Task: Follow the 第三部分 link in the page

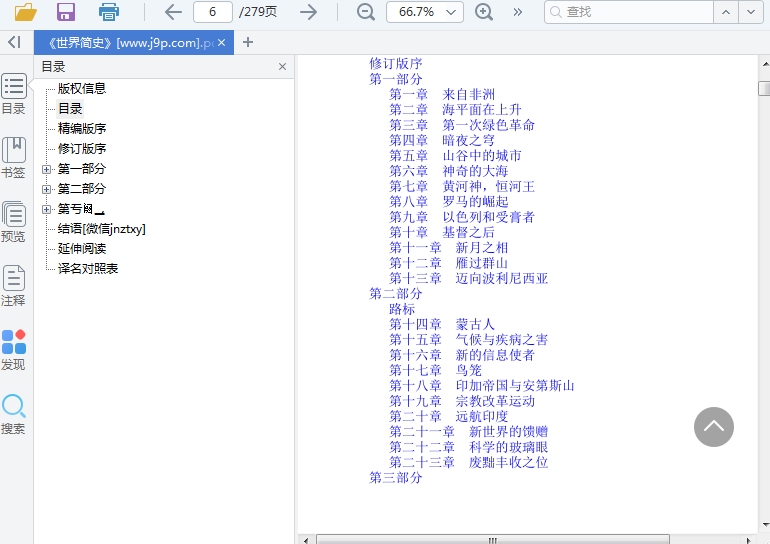Action: tap(396, 478)
